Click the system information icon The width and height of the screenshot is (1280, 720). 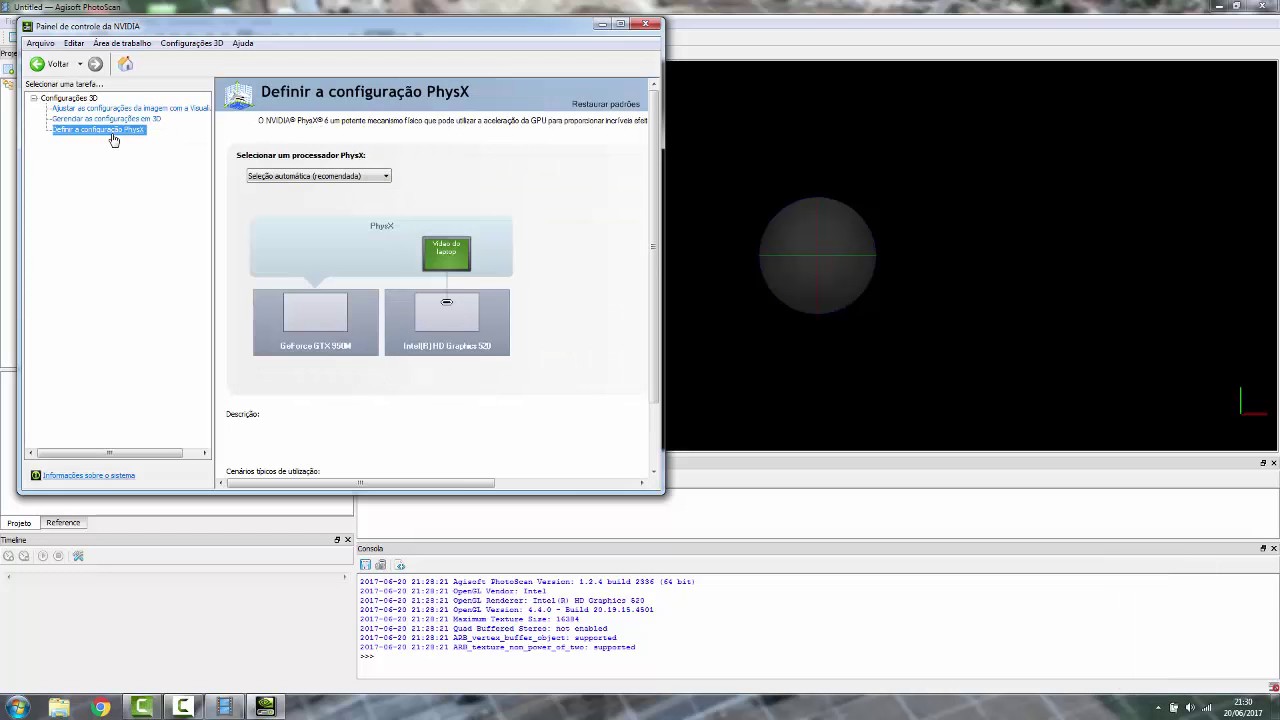(x=36, y=475)
